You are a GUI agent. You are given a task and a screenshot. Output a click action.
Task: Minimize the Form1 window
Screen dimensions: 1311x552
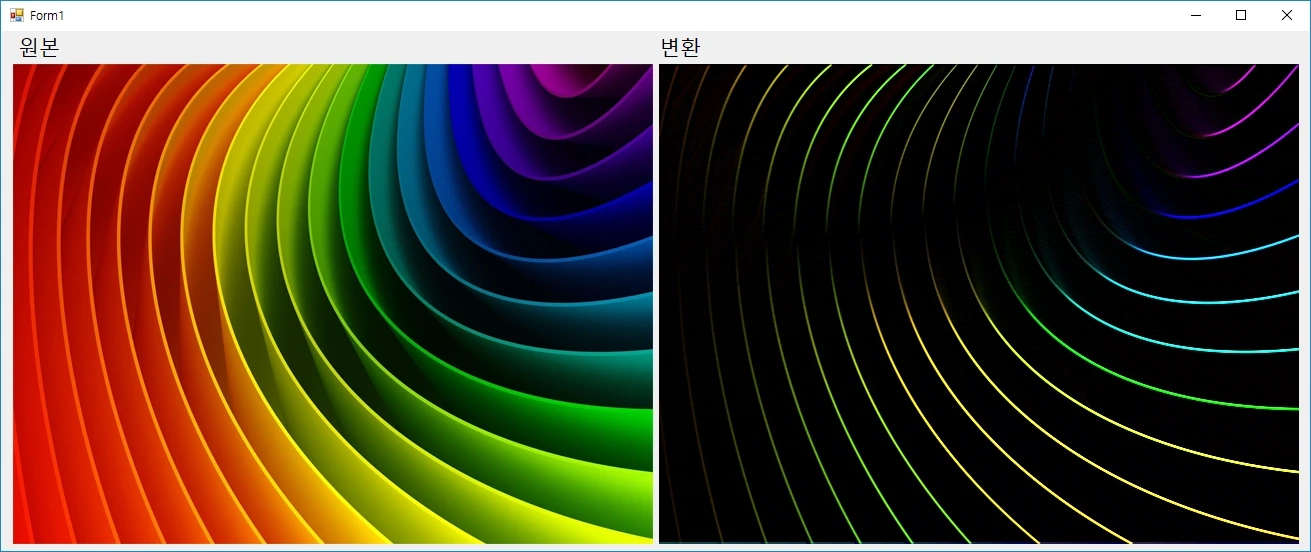point(1195,15)
